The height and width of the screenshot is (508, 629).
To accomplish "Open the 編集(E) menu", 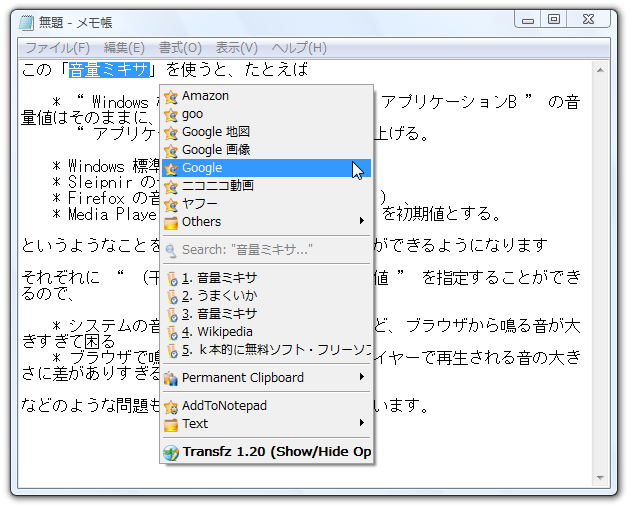I will [124, 48].
